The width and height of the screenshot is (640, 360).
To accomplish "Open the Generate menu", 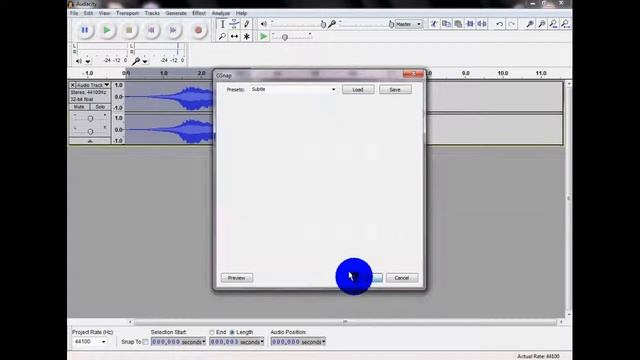I will click(x=176, y=13).
